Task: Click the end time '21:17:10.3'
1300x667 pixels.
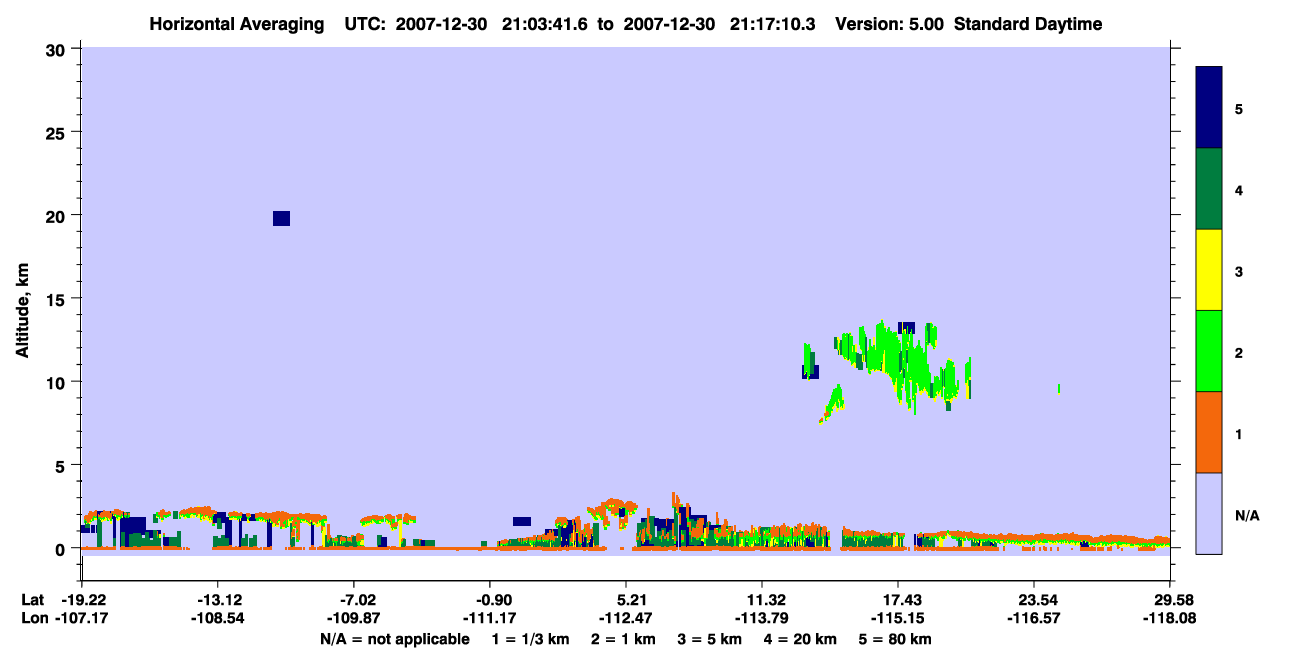Action: point(772,24)
